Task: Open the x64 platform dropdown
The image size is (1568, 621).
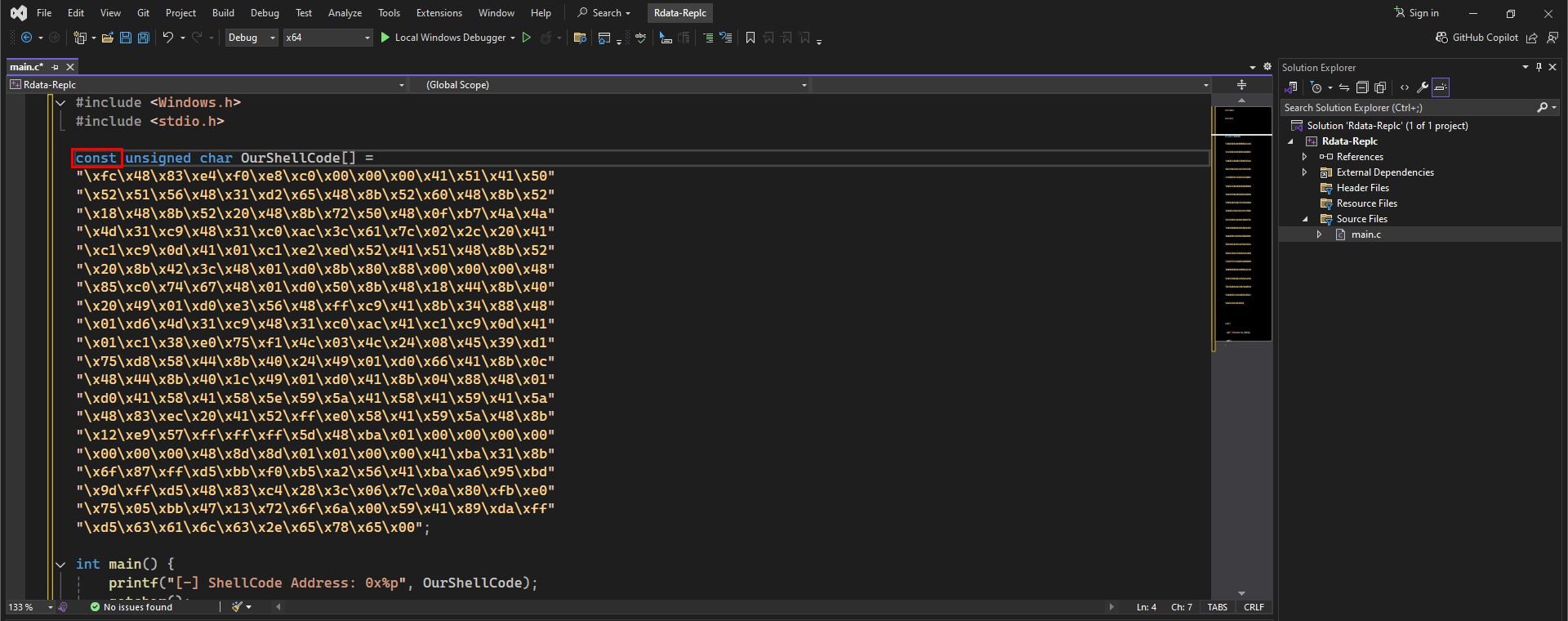Action: (x=327, y=38)
